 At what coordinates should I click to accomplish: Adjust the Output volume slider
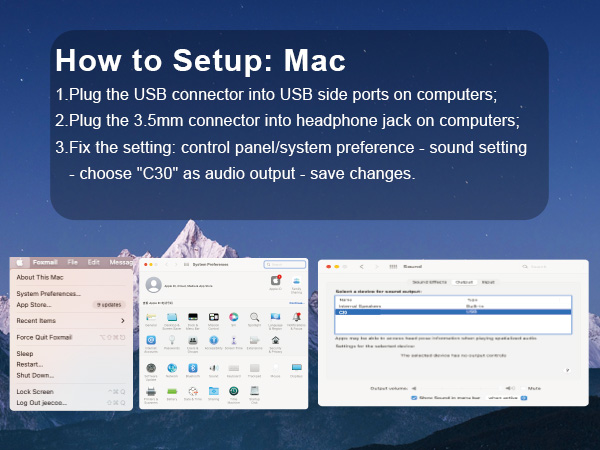(463, 388)
